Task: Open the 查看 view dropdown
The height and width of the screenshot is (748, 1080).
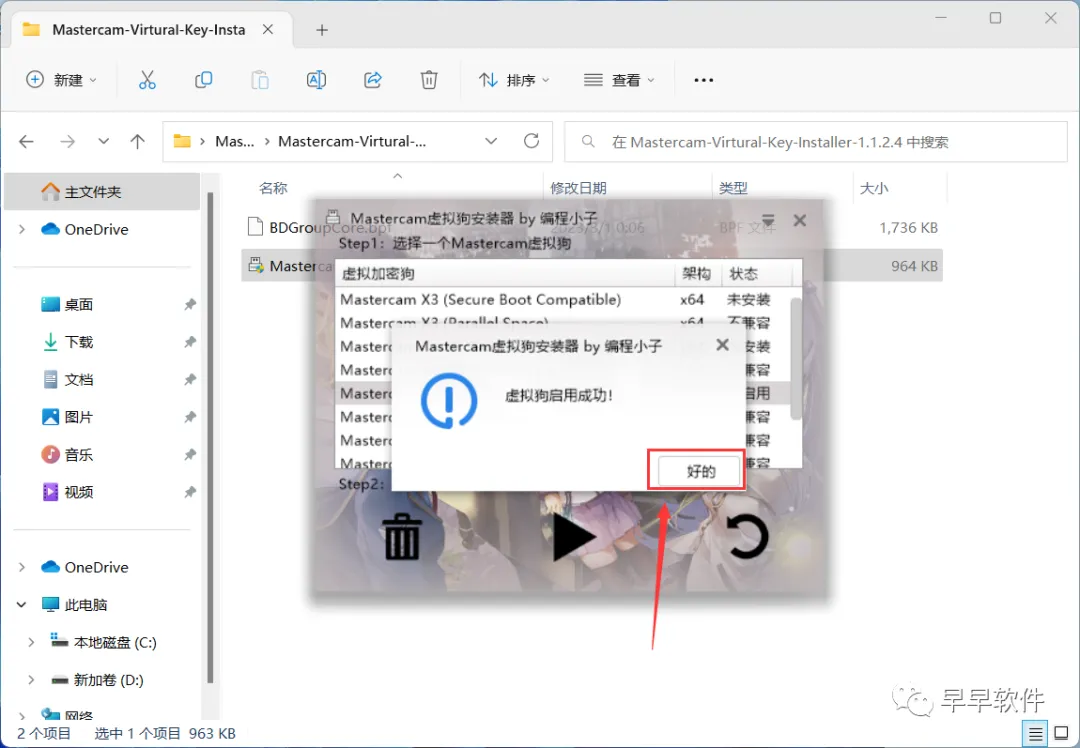Action: coord(619,80)
